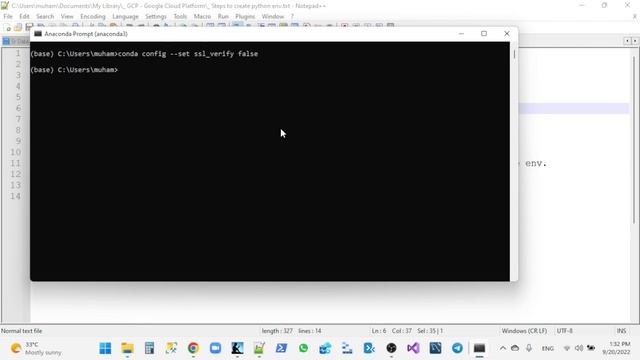Open the black sphere app on the taskbar
The width and height of the screenshot is (640, 360).
click(x=391, y=348)
